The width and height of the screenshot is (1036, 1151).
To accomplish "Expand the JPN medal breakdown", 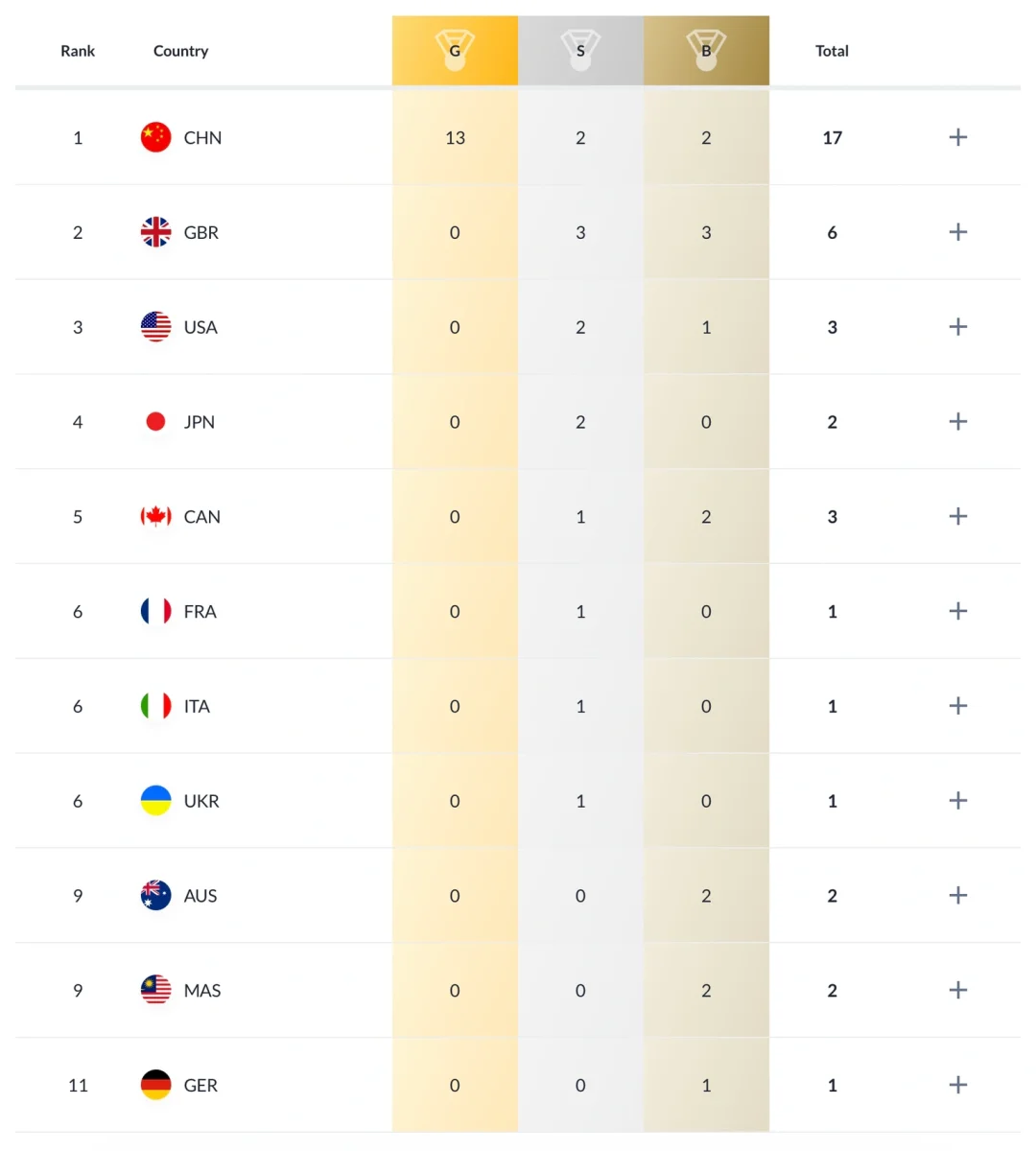I will [957, 422].
